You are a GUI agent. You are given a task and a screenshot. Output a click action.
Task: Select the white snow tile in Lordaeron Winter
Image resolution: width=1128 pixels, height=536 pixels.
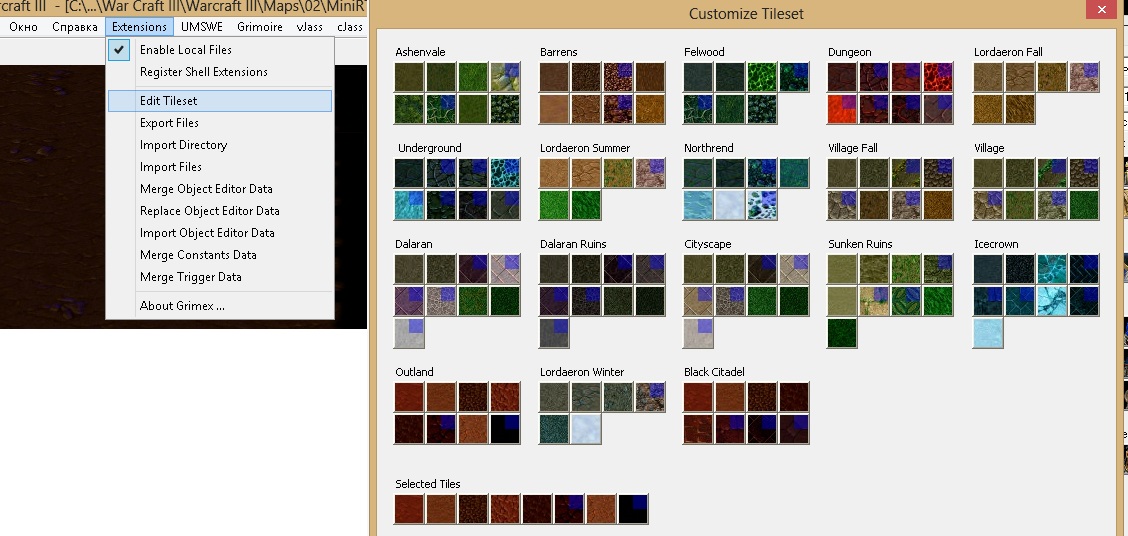[586, 429]
